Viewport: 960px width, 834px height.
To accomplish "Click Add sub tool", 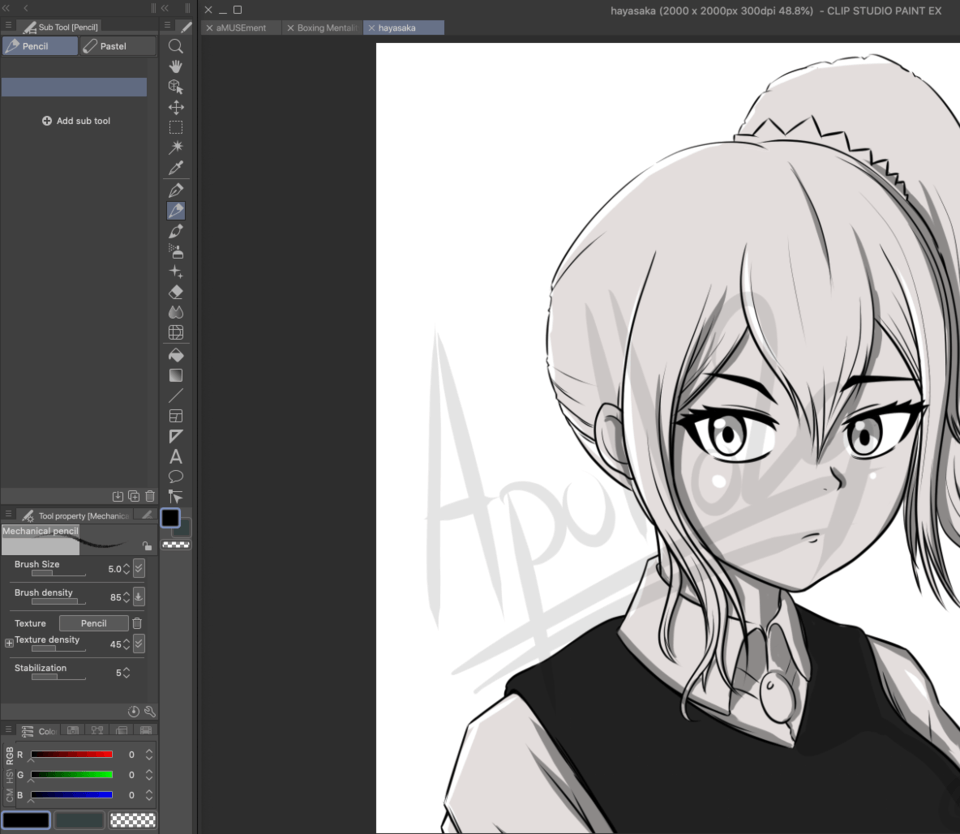I will pyautogui.click(x=76, y=121).
